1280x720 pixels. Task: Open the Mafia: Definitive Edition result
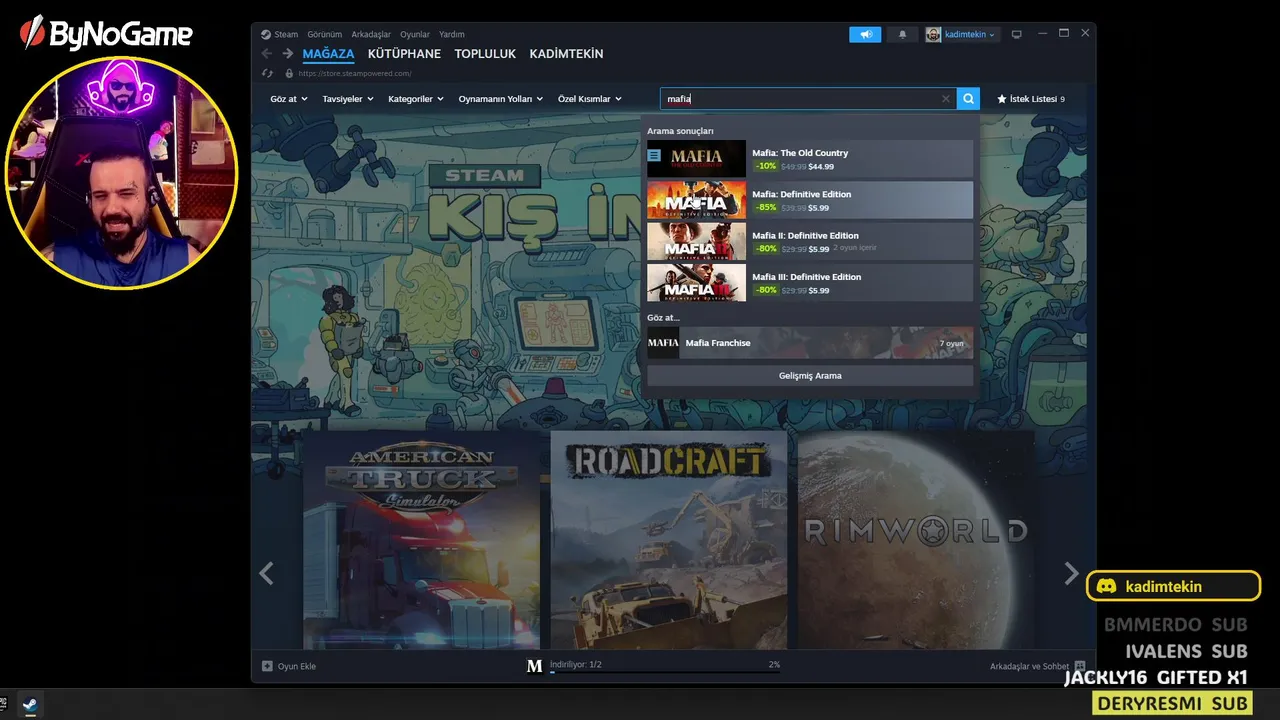[x=810, y=200]
